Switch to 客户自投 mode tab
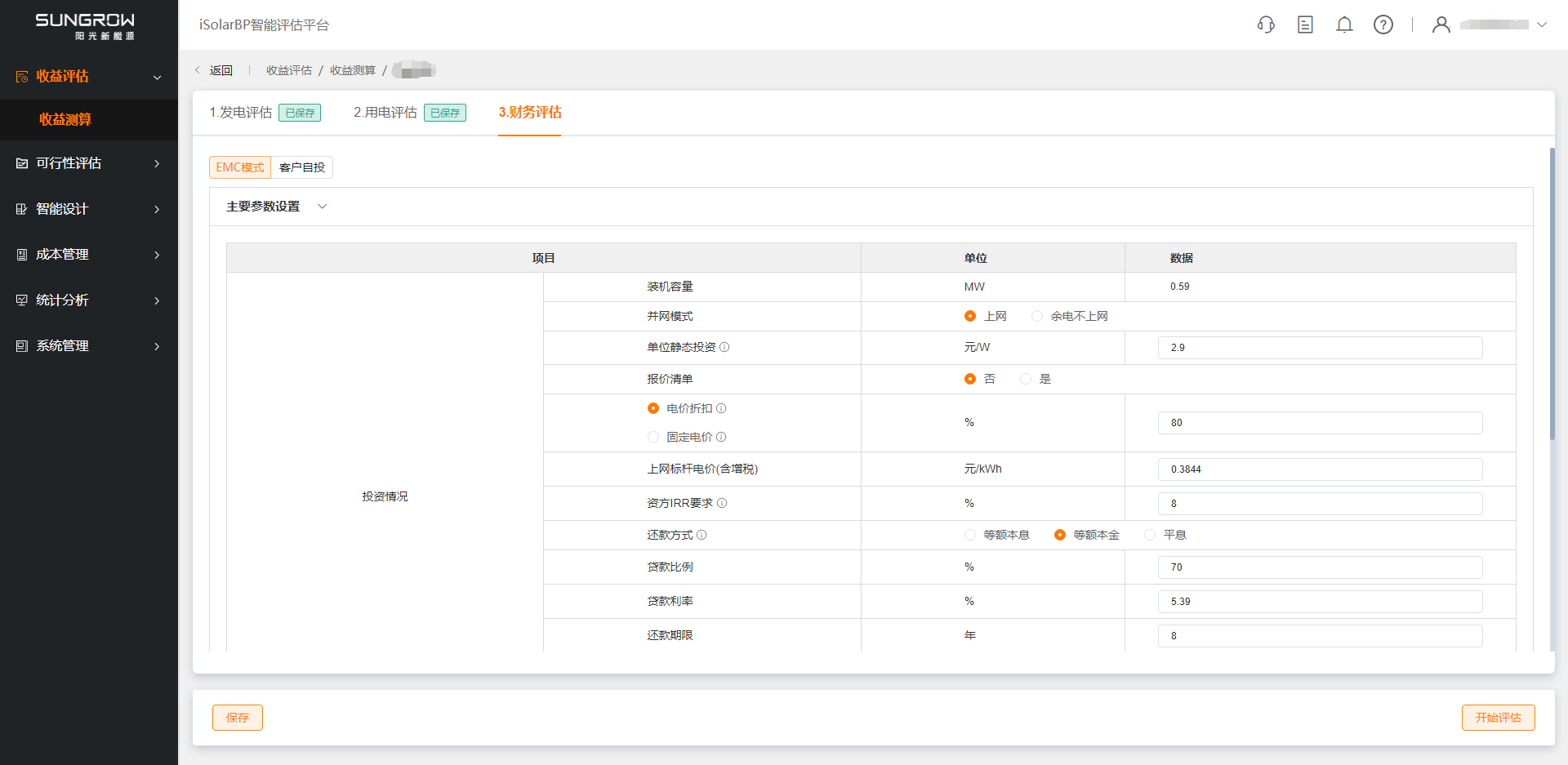This screenshot has height=765, width=1568. point(302,167)
